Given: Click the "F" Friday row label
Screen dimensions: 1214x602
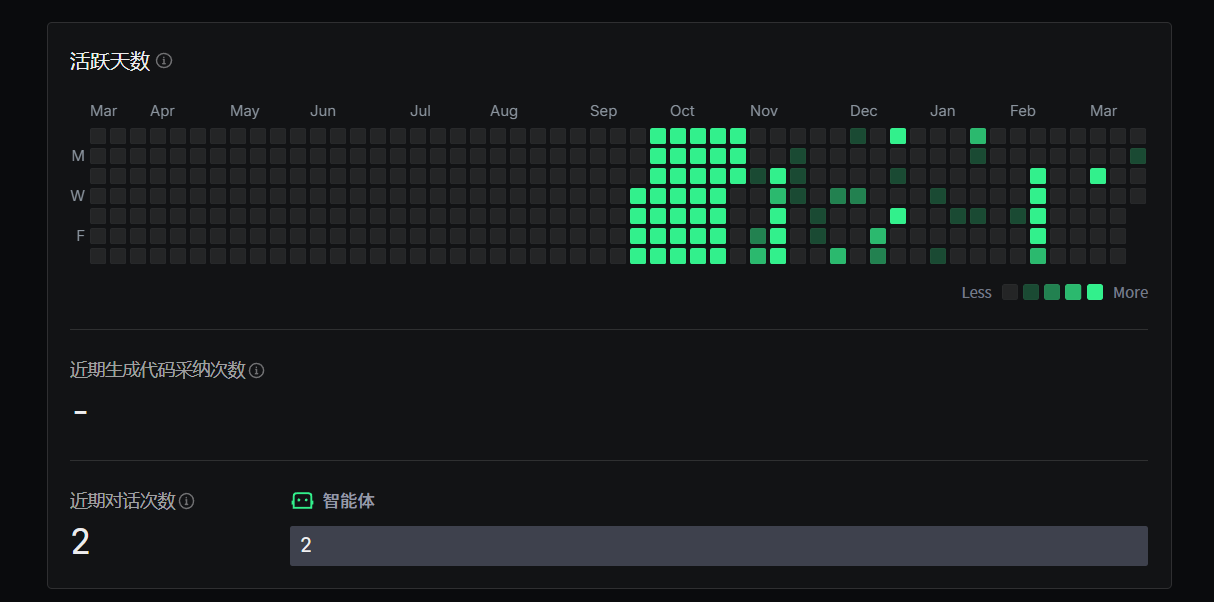Looking at the screenshot, I should [x=80, y=236].
